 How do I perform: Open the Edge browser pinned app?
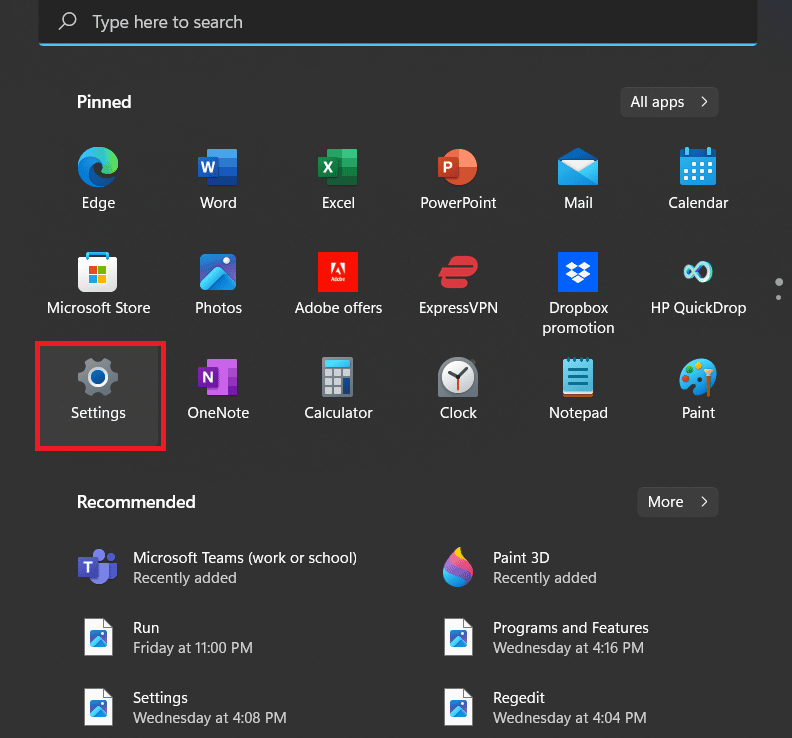click(x=98, y=178)
